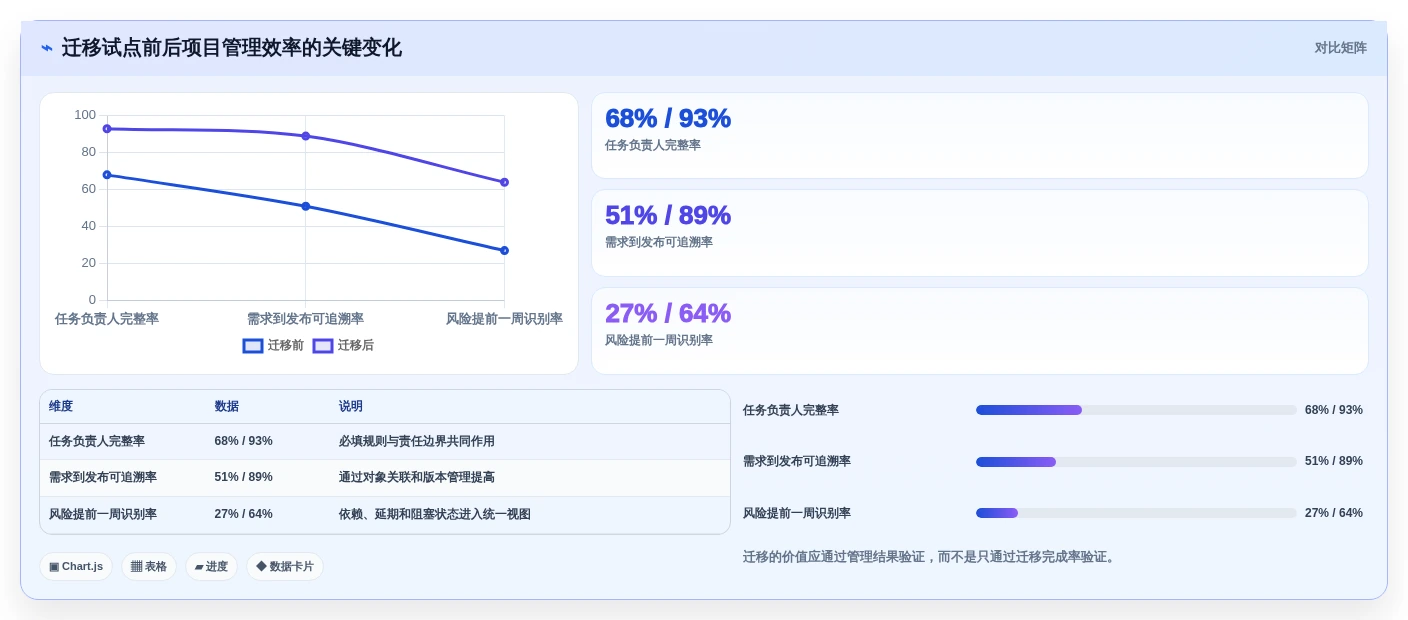1408x620 pixels.
Task: Click the 进度 tag chip
Action: (x=211, y=567)
